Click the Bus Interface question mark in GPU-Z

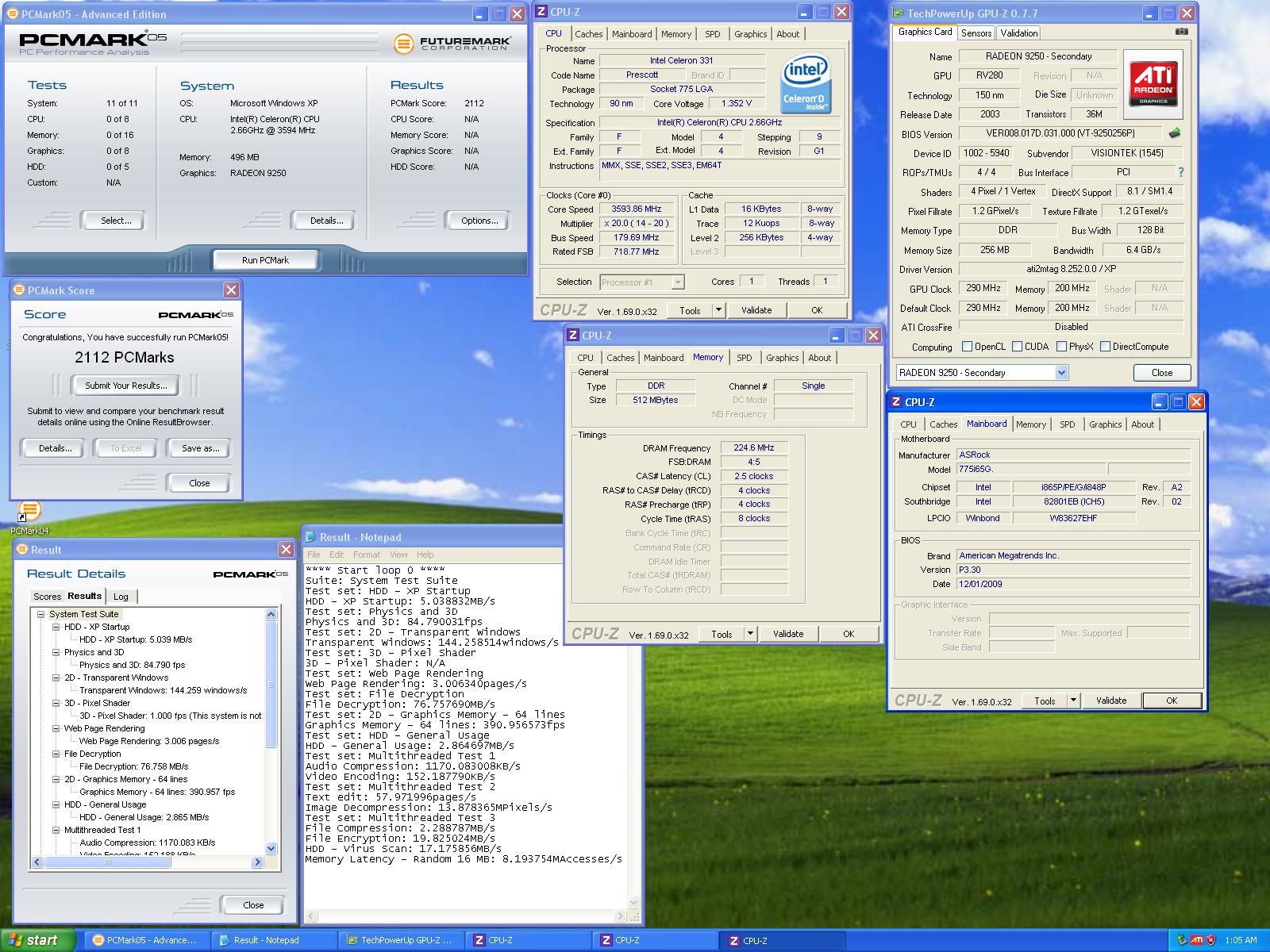pos(1180,172)
